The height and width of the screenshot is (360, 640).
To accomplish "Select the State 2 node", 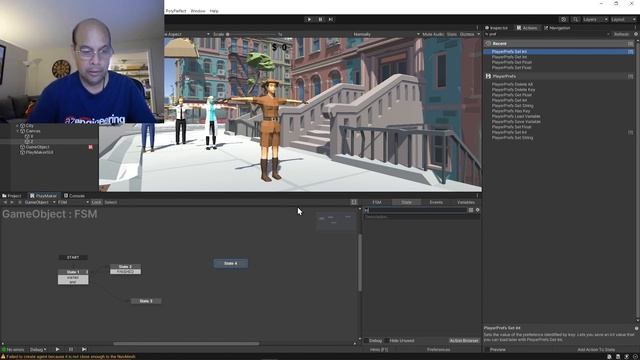I will [125, 267].
